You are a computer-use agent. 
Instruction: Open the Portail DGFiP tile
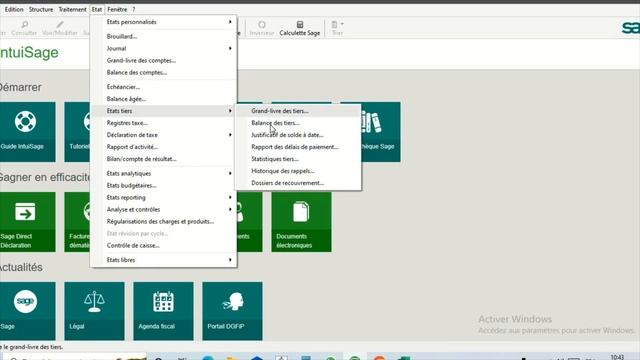click(x=232, y=311)
